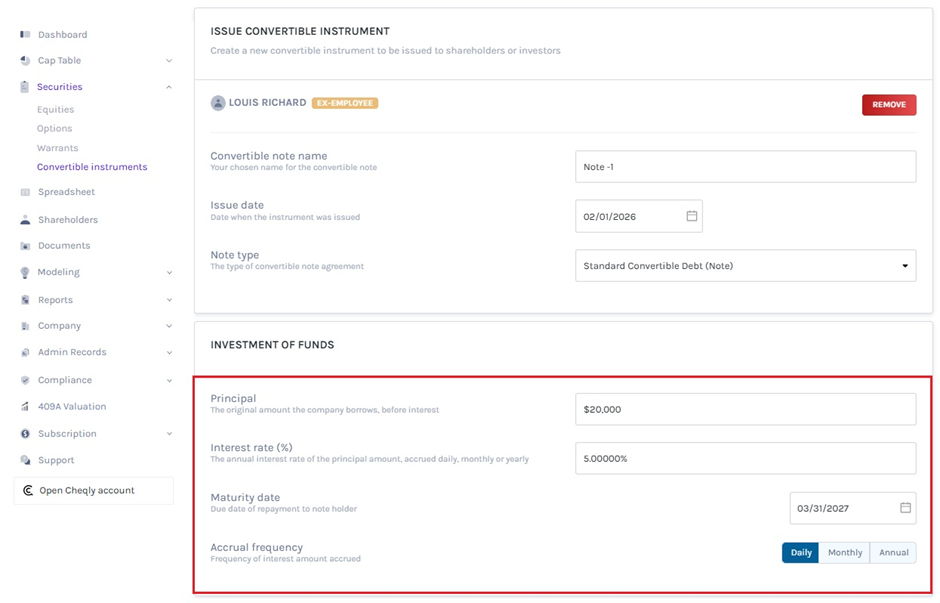
Task: Open the Issue date calendar icon
Action: point(691,216)
